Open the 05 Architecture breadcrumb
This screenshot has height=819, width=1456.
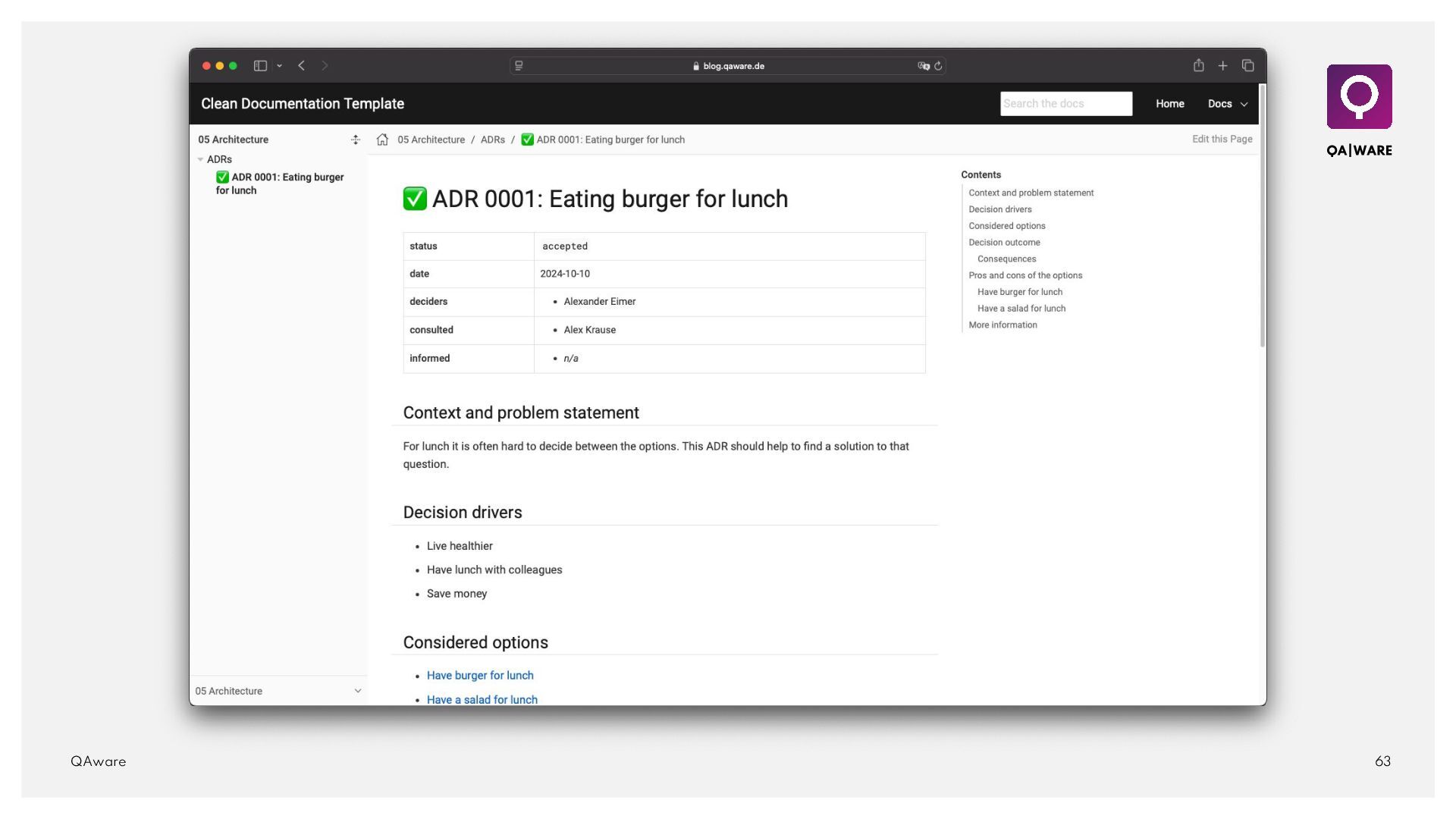tap(431, 140)
